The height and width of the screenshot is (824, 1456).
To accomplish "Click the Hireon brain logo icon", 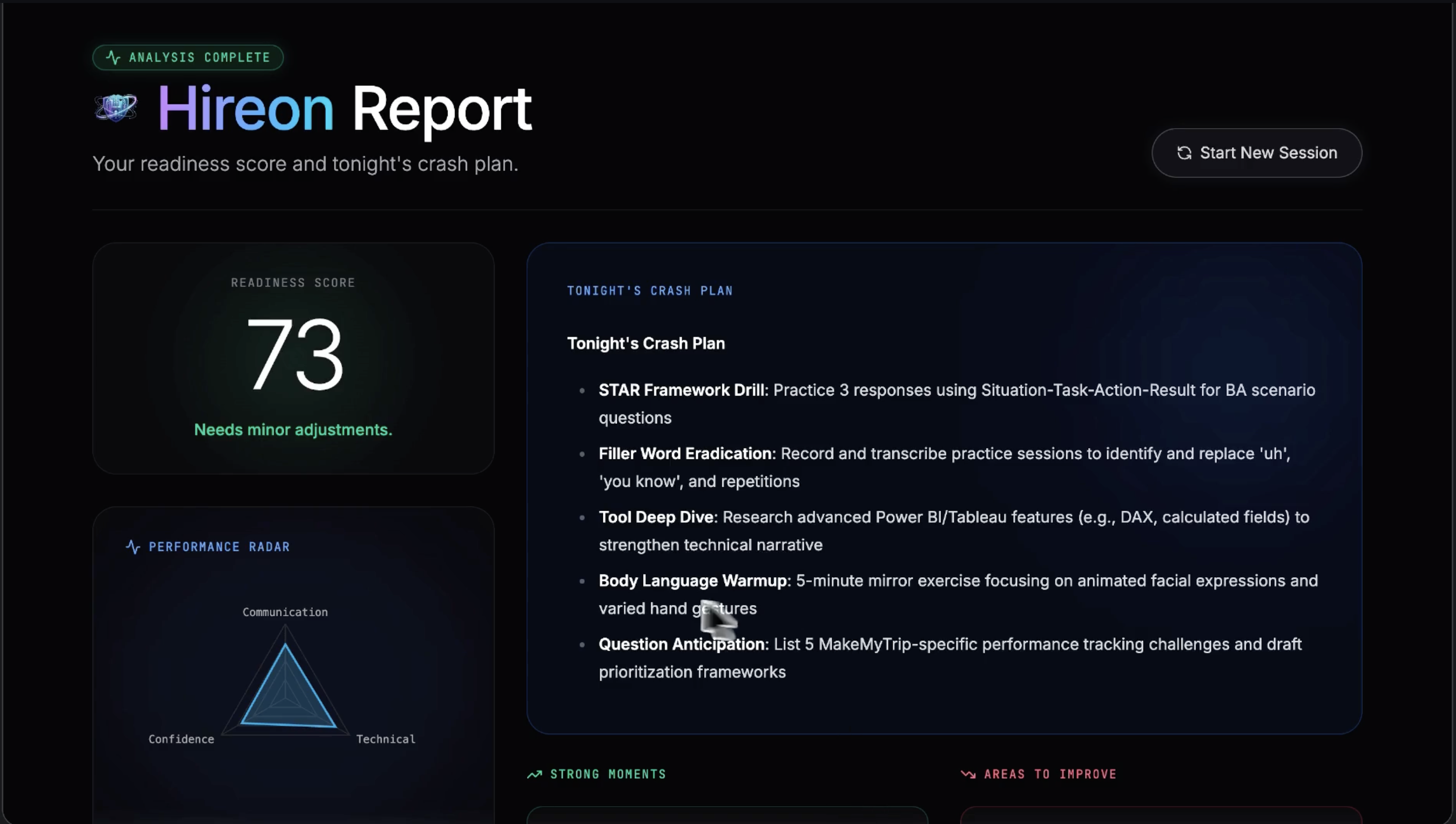I will pos(116,107).
